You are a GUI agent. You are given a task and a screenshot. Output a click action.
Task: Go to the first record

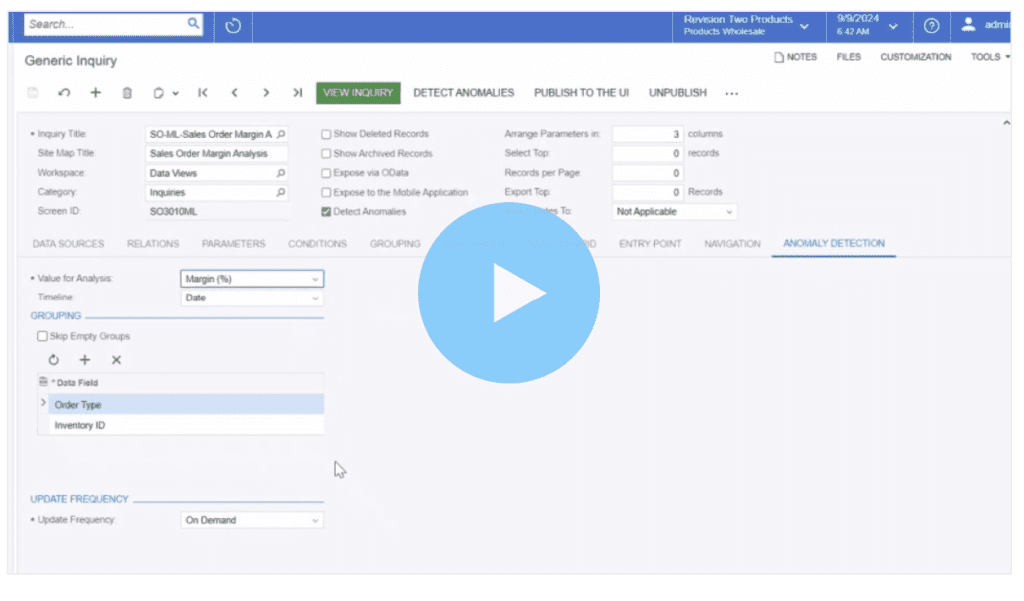[203, 93]
